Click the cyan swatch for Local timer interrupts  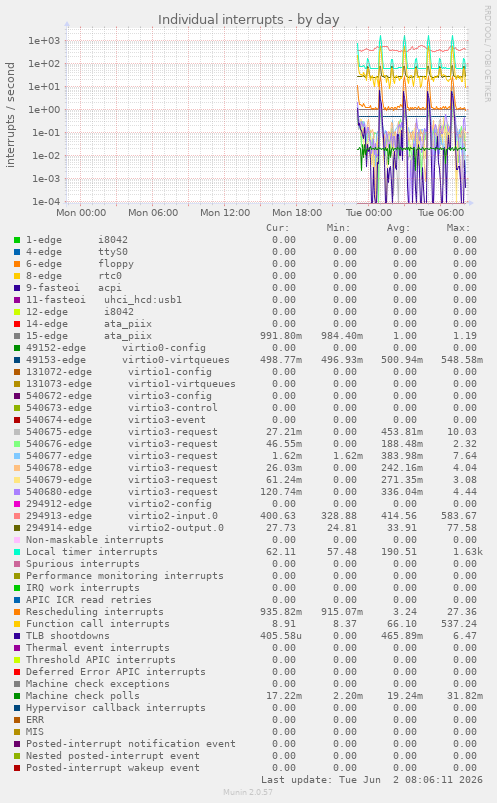(x=17, y=552)
